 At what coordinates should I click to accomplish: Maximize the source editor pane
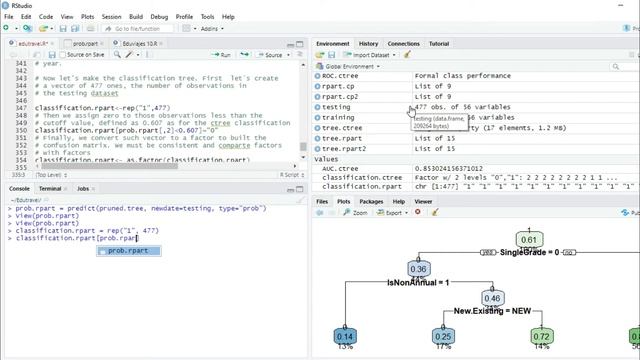(300, 44)
